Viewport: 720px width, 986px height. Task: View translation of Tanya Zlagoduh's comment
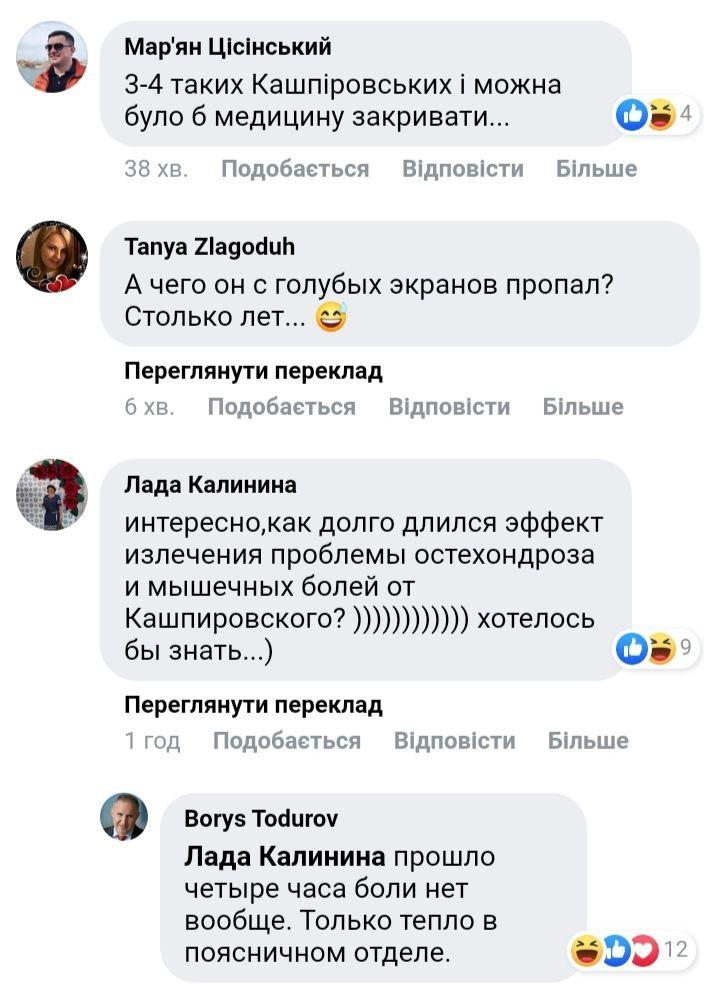(x=253, y=372)
